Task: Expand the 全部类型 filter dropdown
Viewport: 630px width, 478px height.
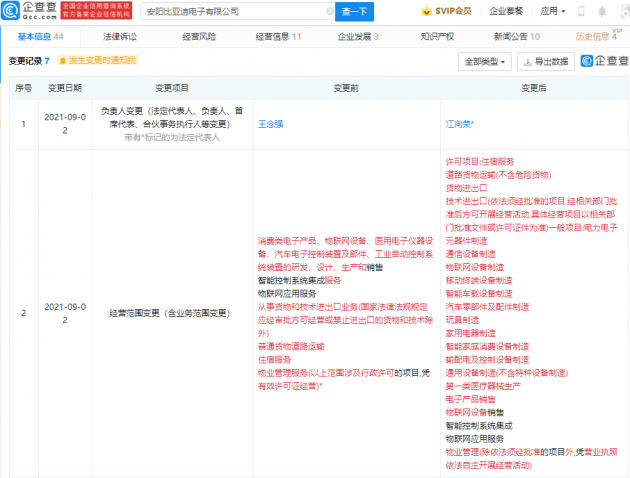Action: point(485,61)
